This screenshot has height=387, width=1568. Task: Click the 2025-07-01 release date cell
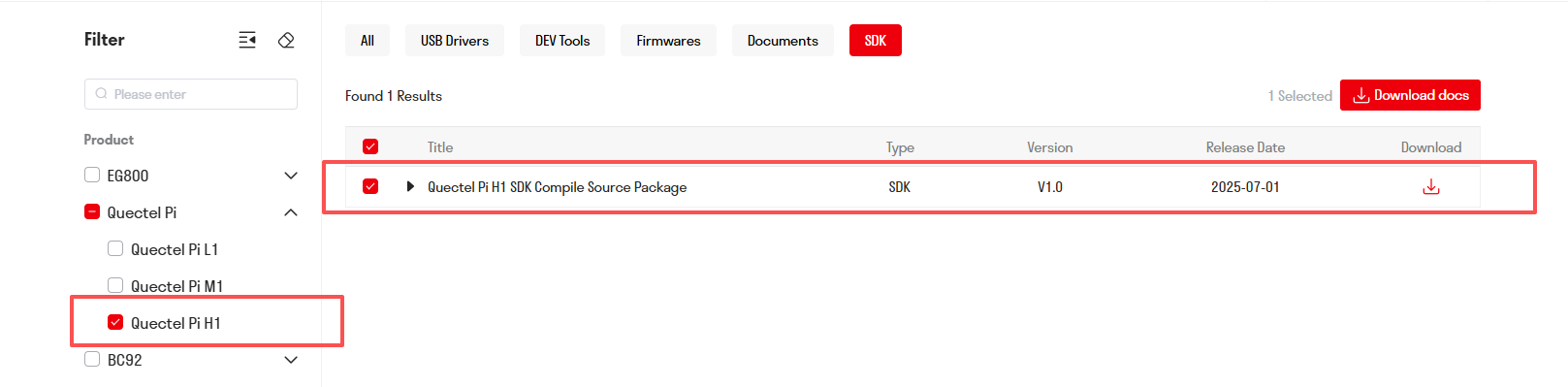click(x=1245, y=187)
